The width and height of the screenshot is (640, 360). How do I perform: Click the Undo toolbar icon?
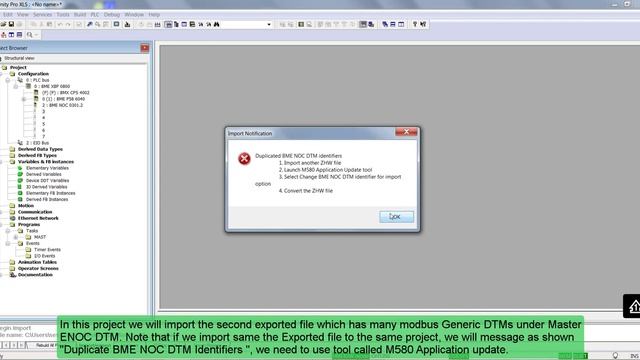60,24
